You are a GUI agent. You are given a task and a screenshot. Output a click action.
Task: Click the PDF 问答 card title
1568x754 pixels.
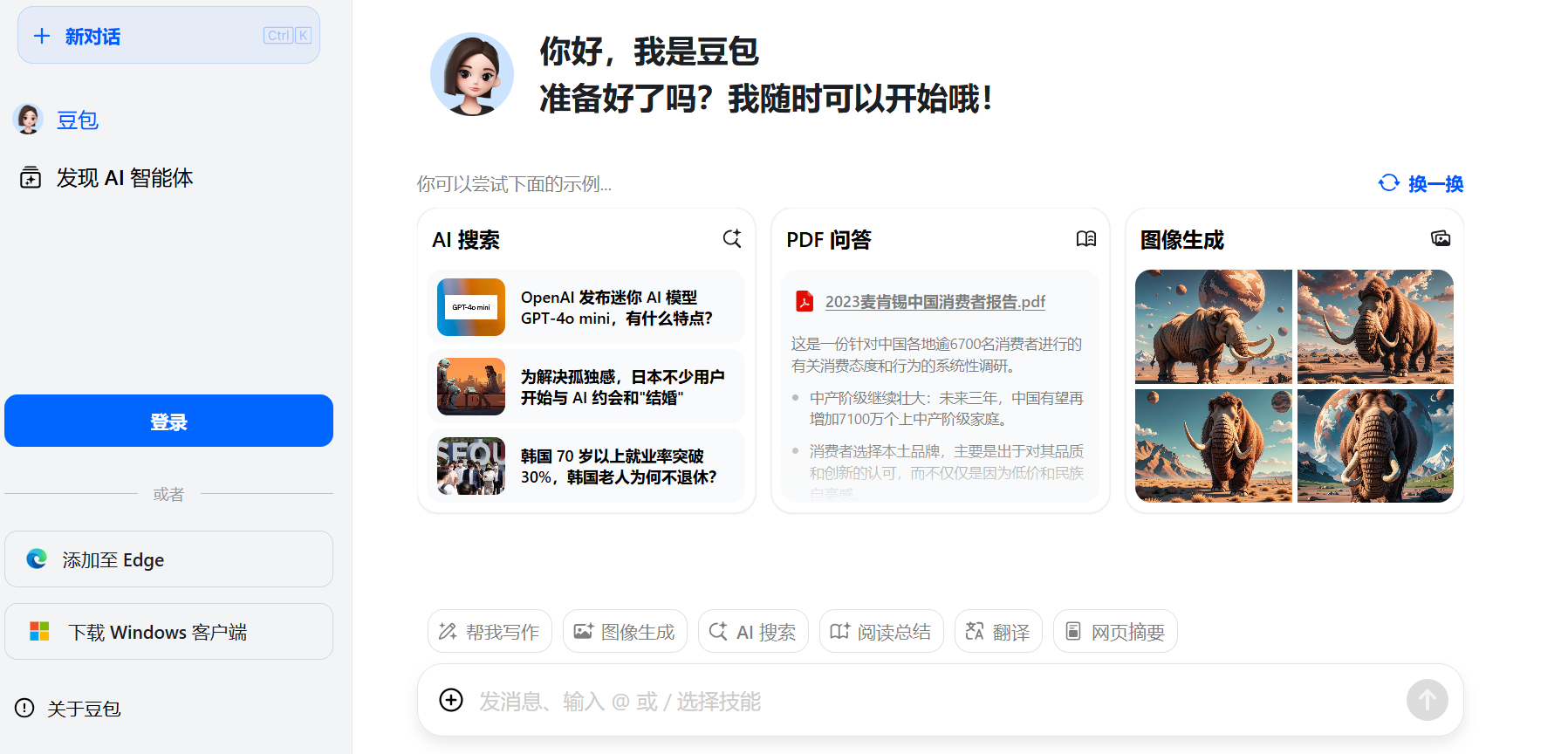(x=829, y=240)
